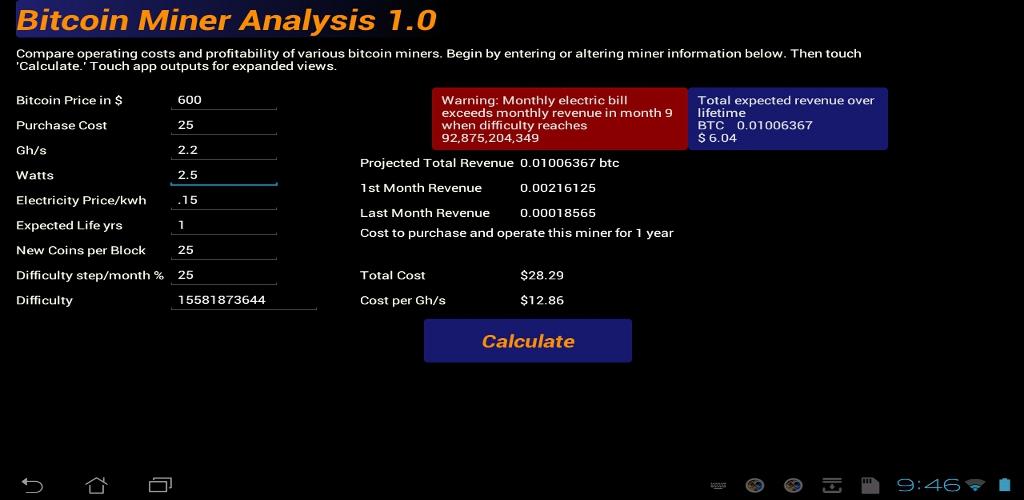Tap the keyboard indicator icon in status bar
1024x500 pixels.
click(718, 486)
